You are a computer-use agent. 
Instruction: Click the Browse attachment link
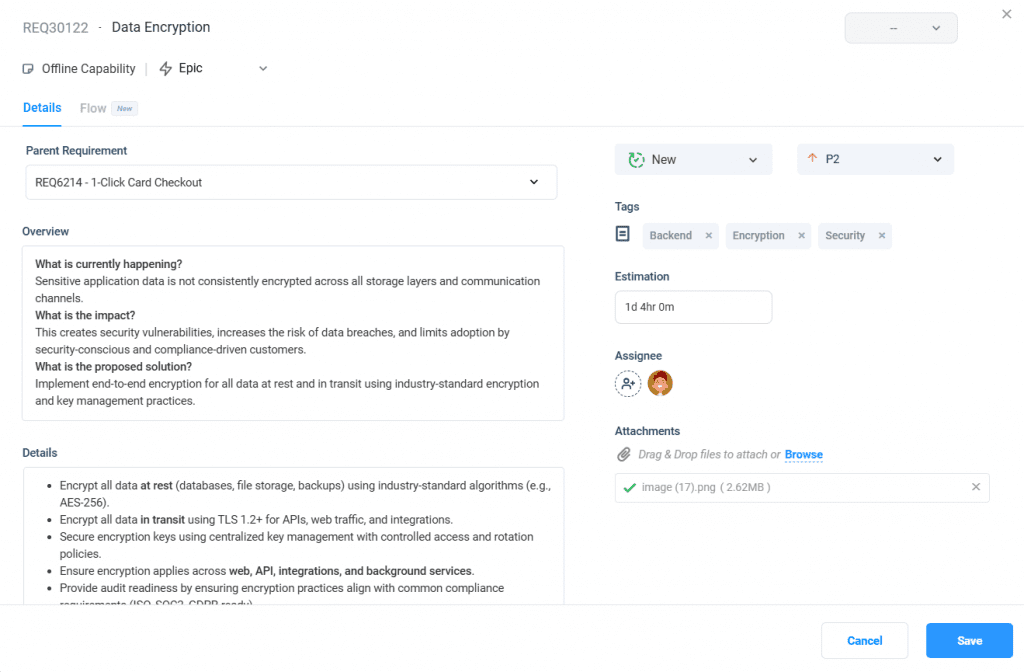tap(803, 455)
